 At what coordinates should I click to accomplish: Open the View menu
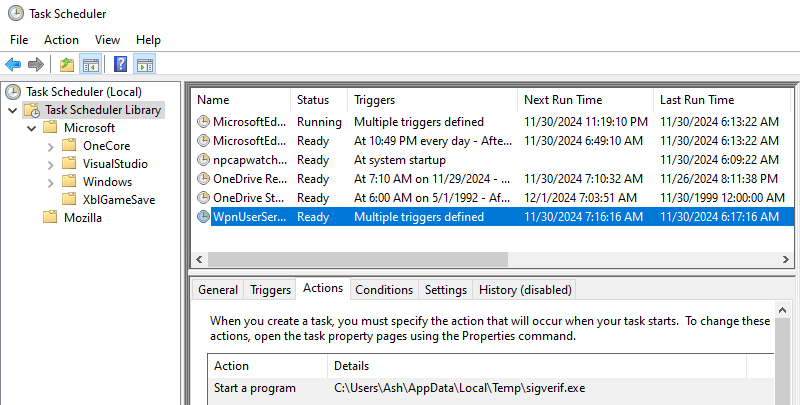[x=107, y=39]
